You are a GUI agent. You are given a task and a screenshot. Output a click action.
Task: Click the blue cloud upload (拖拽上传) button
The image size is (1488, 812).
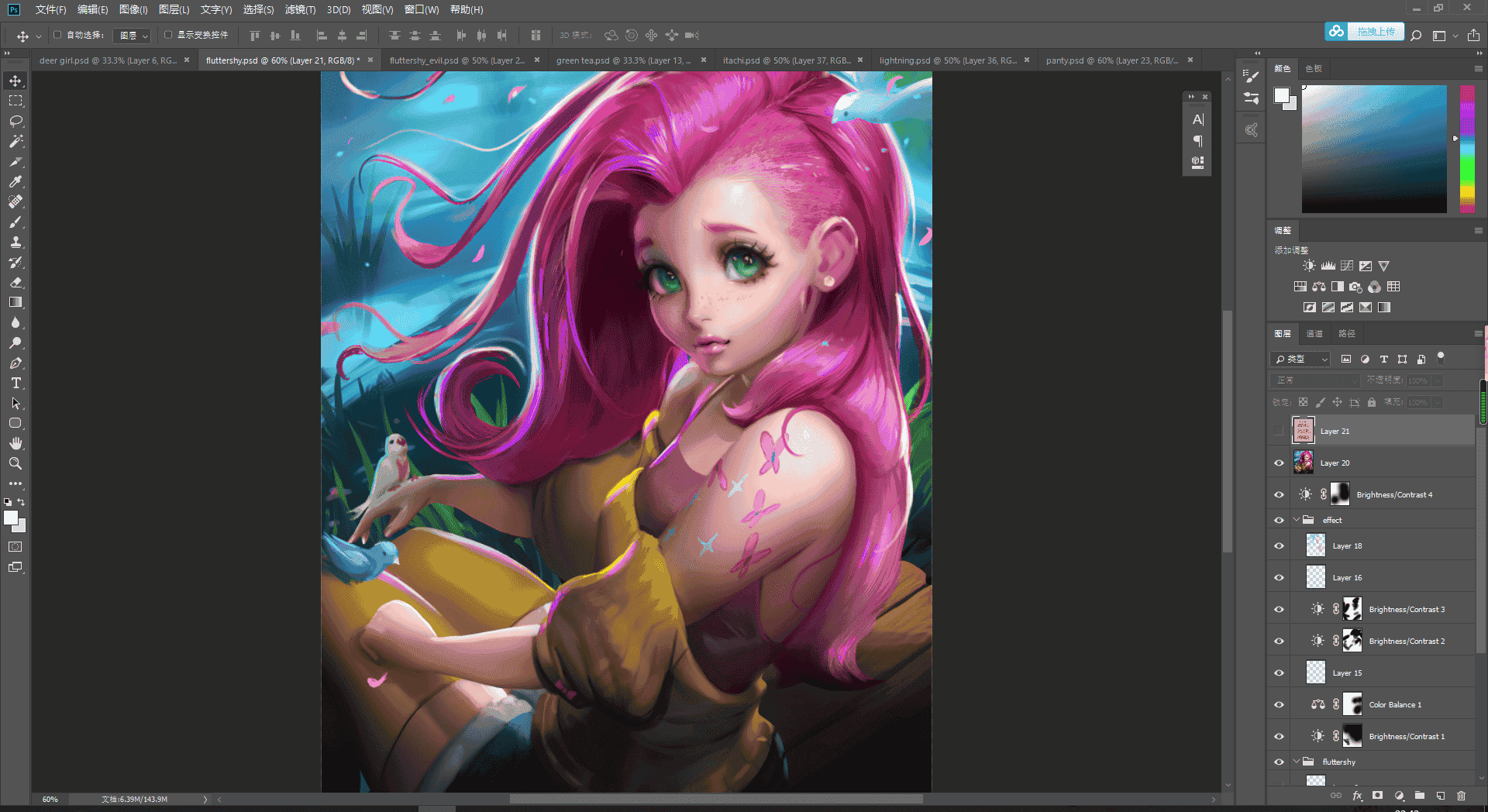pyautogui.click(x=1365, y=32)
